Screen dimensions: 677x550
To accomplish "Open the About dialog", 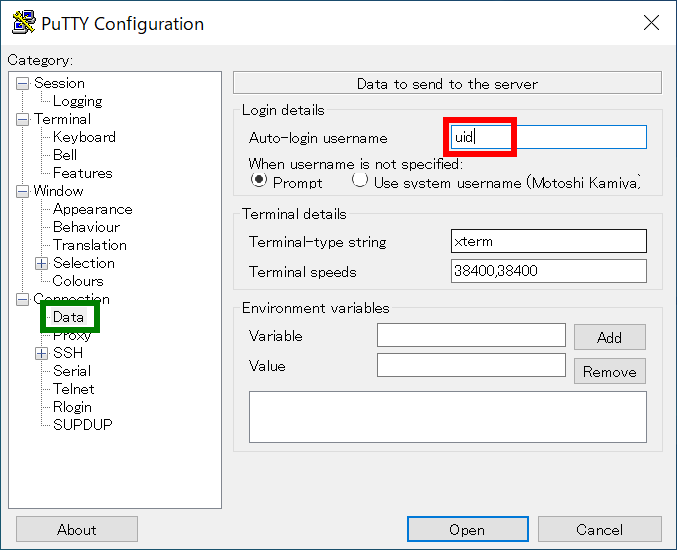I will [x=77, y=529].
